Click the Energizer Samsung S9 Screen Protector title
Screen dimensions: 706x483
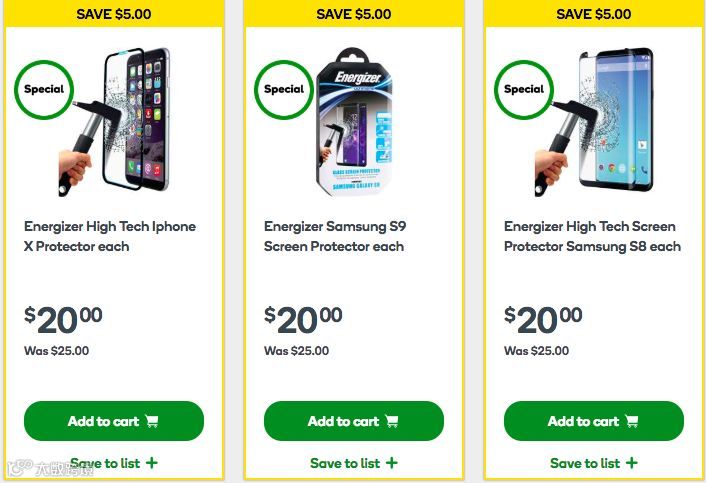click(335, 236)
